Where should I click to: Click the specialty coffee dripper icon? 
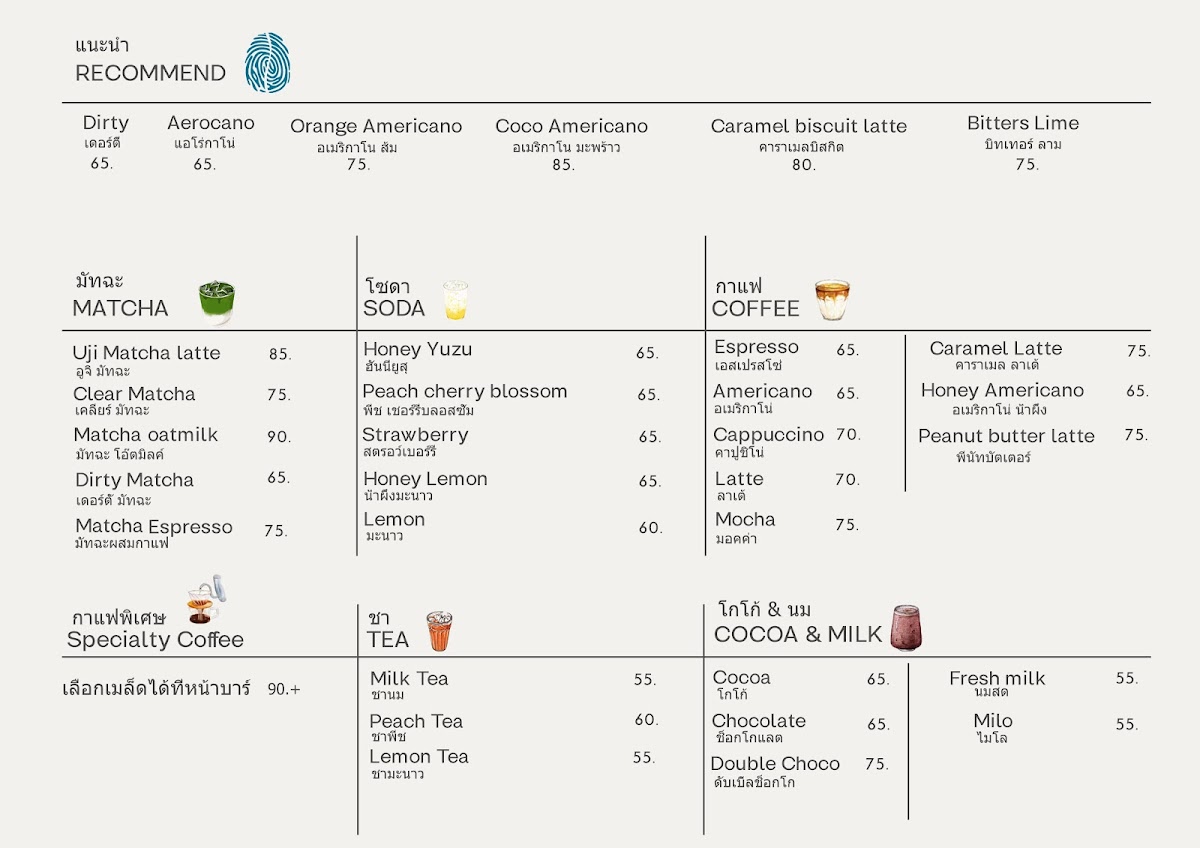pyautogui.click(x=204, y=600)
